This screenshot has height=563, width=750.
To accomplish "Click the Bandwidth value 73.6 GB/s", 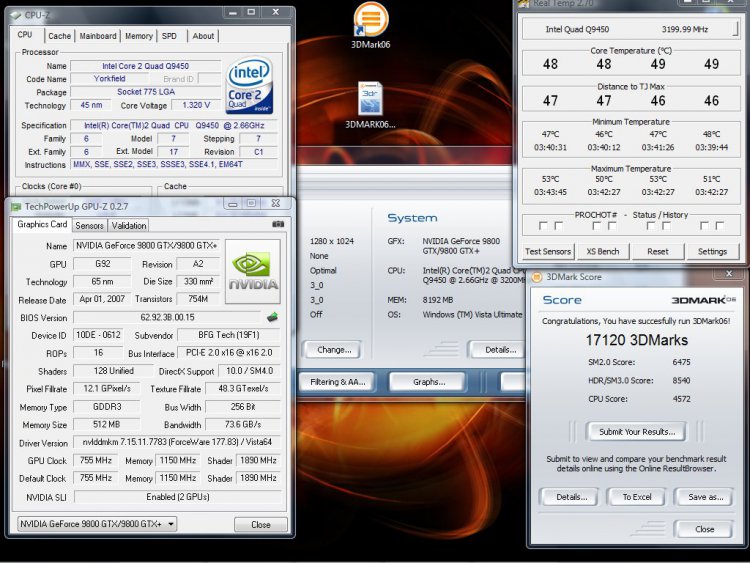I will (243, 424).
